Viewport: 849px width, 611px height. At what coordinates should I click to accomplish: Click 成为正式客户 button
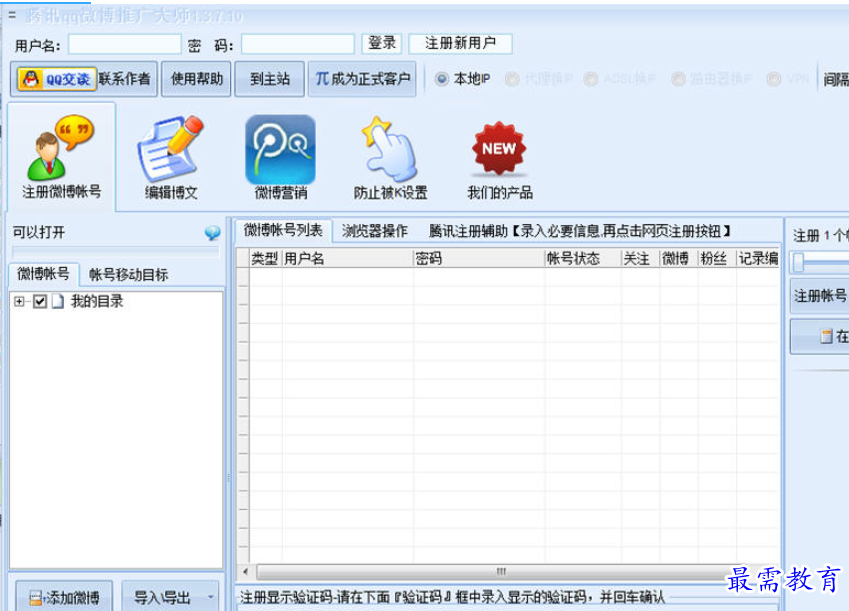tap(362, 79)
